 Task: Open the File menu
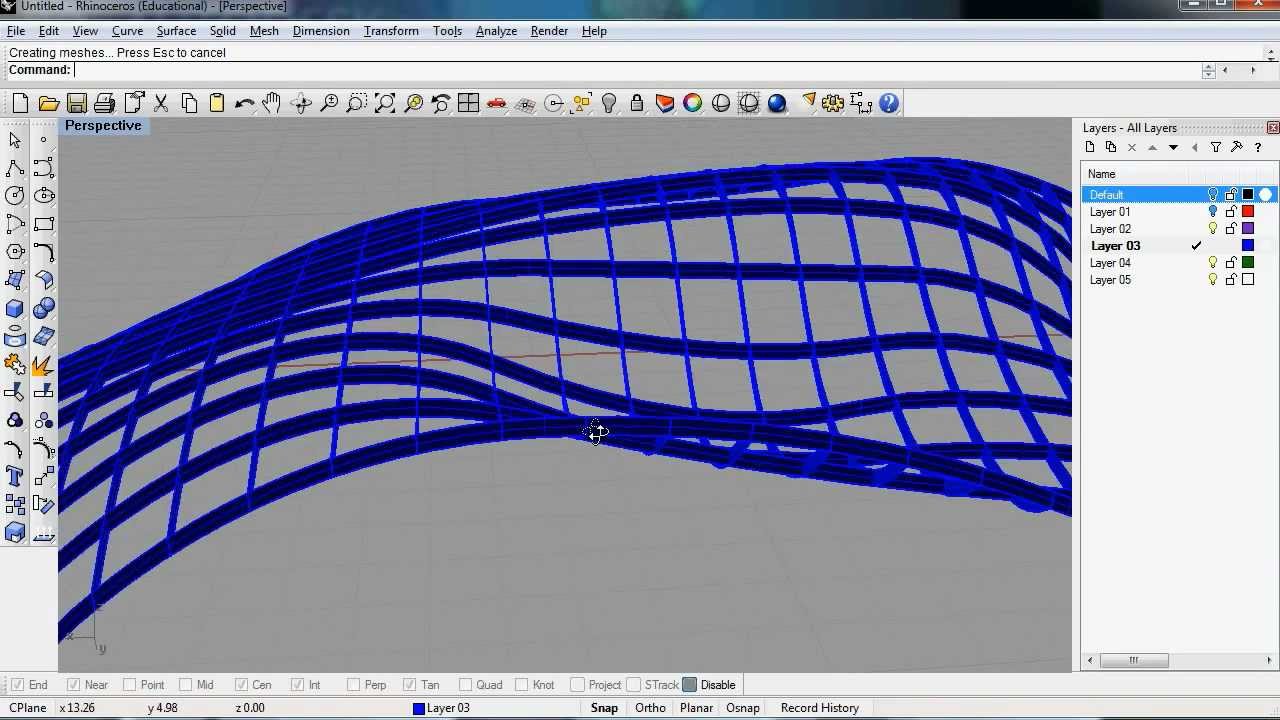pos(16,31)
